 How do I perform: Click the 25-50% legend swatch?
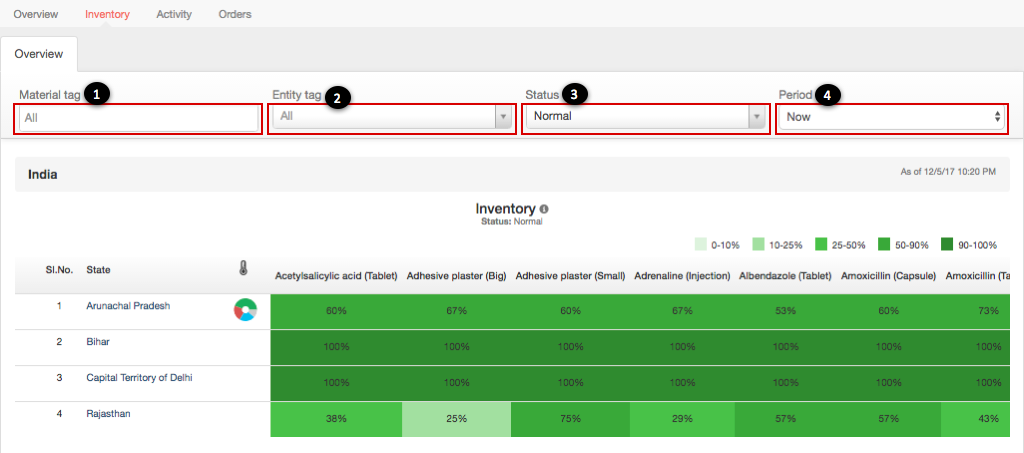pyautogui.click(x=820, y=245)
